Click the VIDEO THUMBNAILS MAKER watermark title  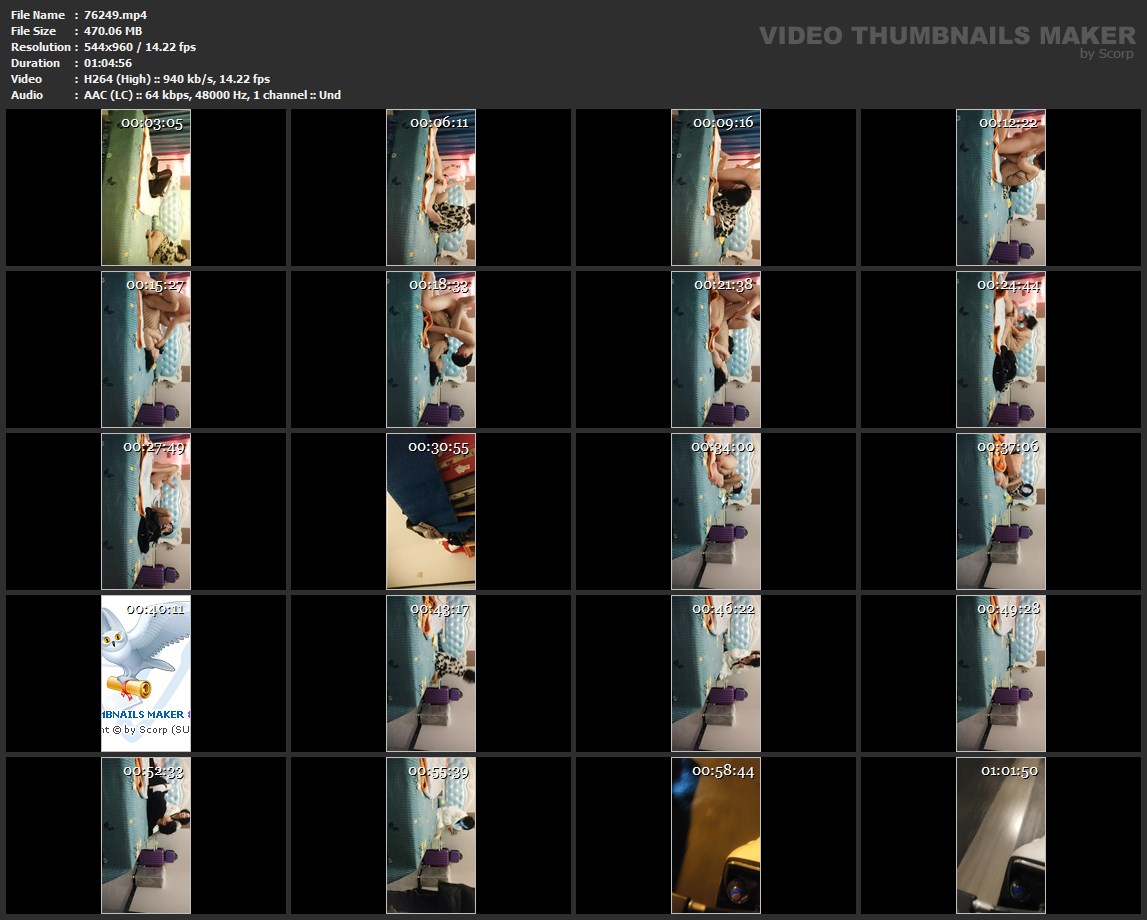[x=947, y=36]
